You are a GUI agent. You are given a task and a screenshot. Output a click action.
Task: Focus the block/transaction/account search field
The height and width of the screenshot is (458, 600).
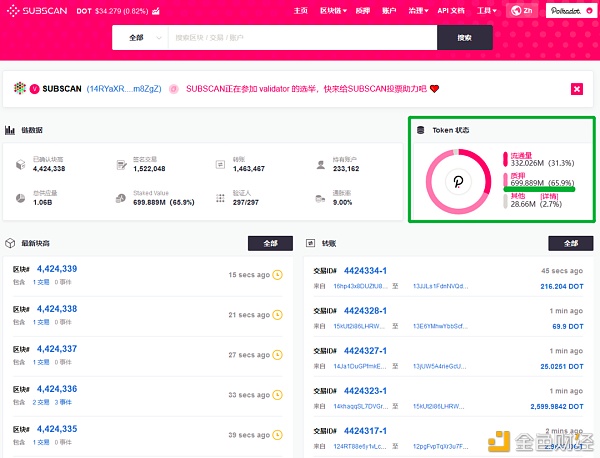click(302, 37)
